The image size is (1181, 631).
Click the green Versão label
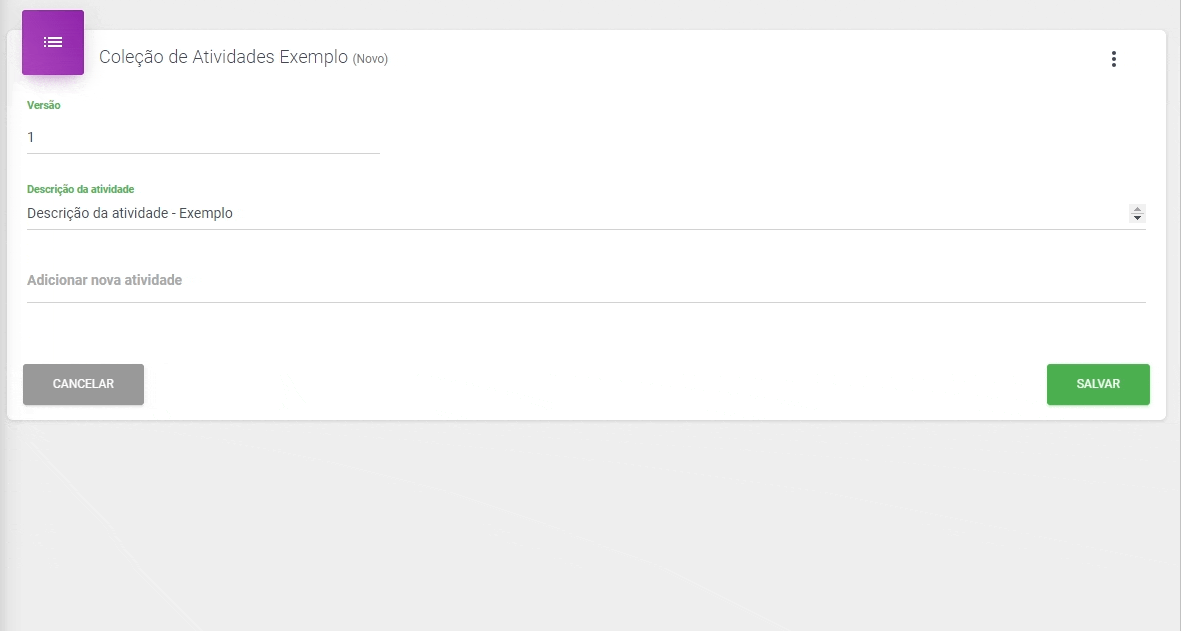pyautogui.click(x=44, y=105)
